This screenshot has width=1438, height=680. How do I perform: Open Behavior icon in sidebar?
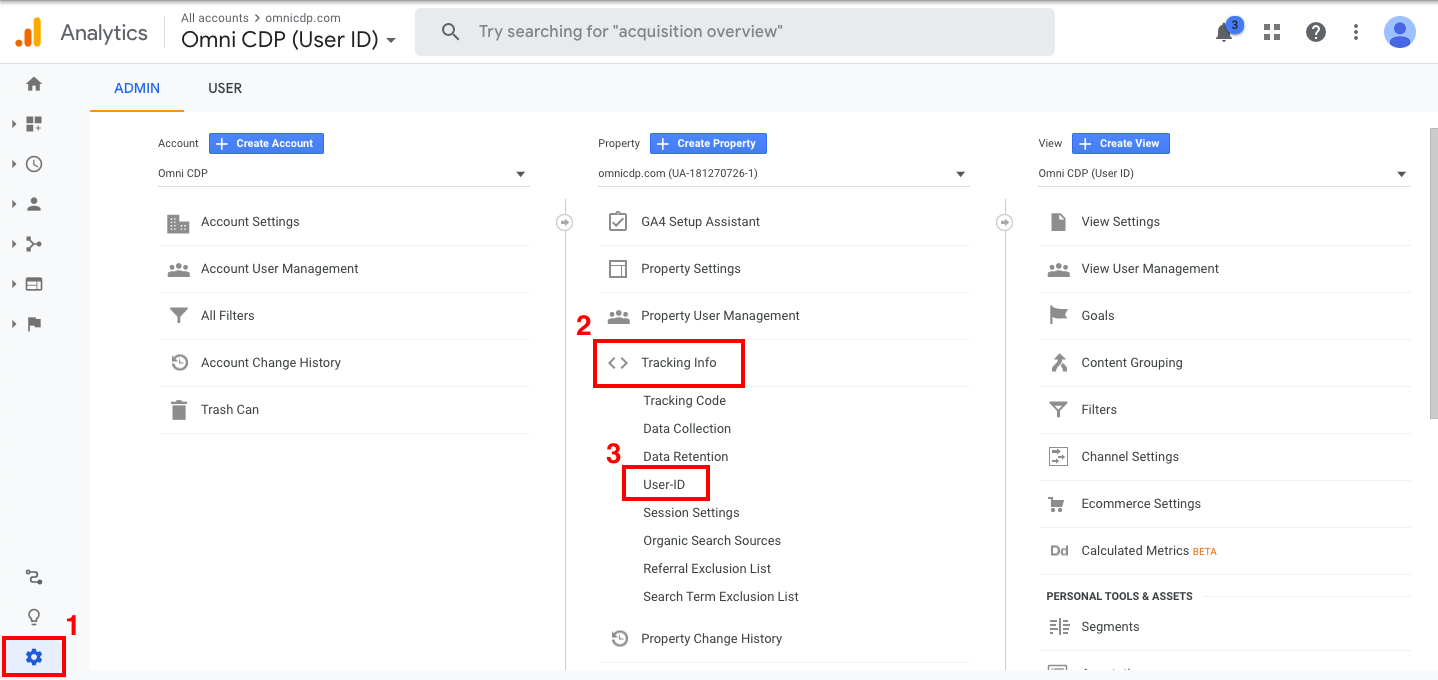pyautogui.click(x=34, y=284)
